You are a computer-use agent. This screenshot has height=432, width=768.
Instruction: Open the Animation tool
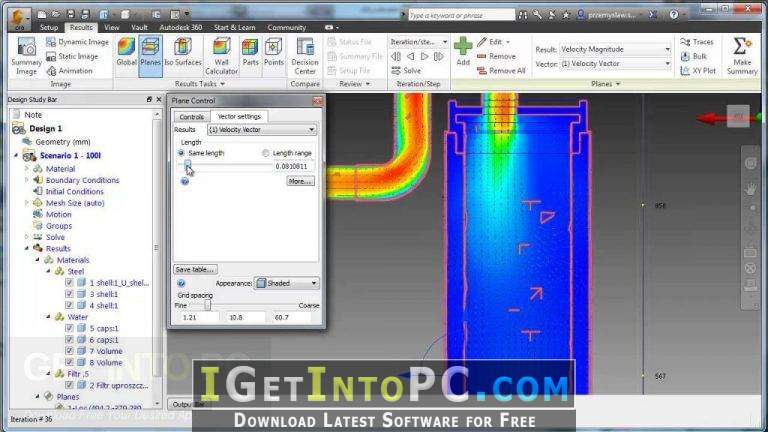coord(69,71)
